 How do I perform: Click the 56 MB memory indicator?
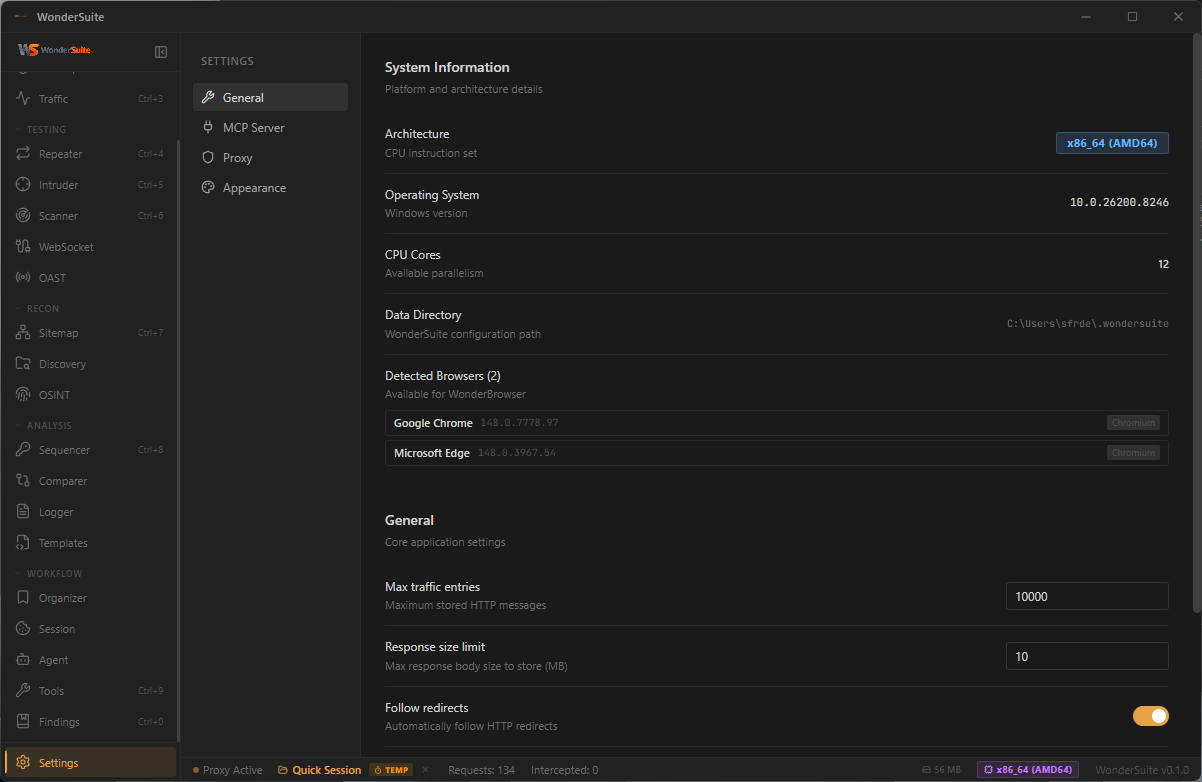tap(941, 770)
